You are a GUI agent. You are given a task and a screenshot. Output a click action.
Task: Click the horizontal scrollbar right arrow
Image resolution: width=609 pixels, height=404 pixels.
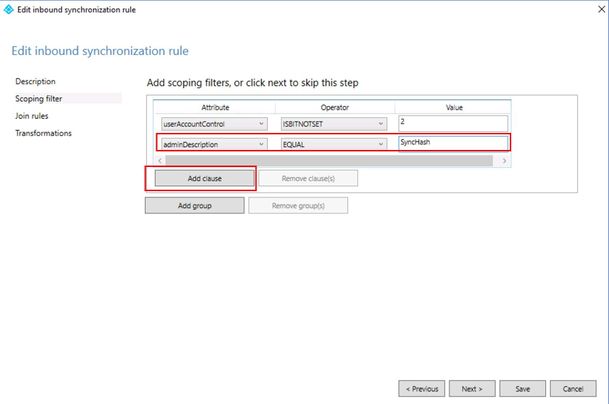click(504, 160)
